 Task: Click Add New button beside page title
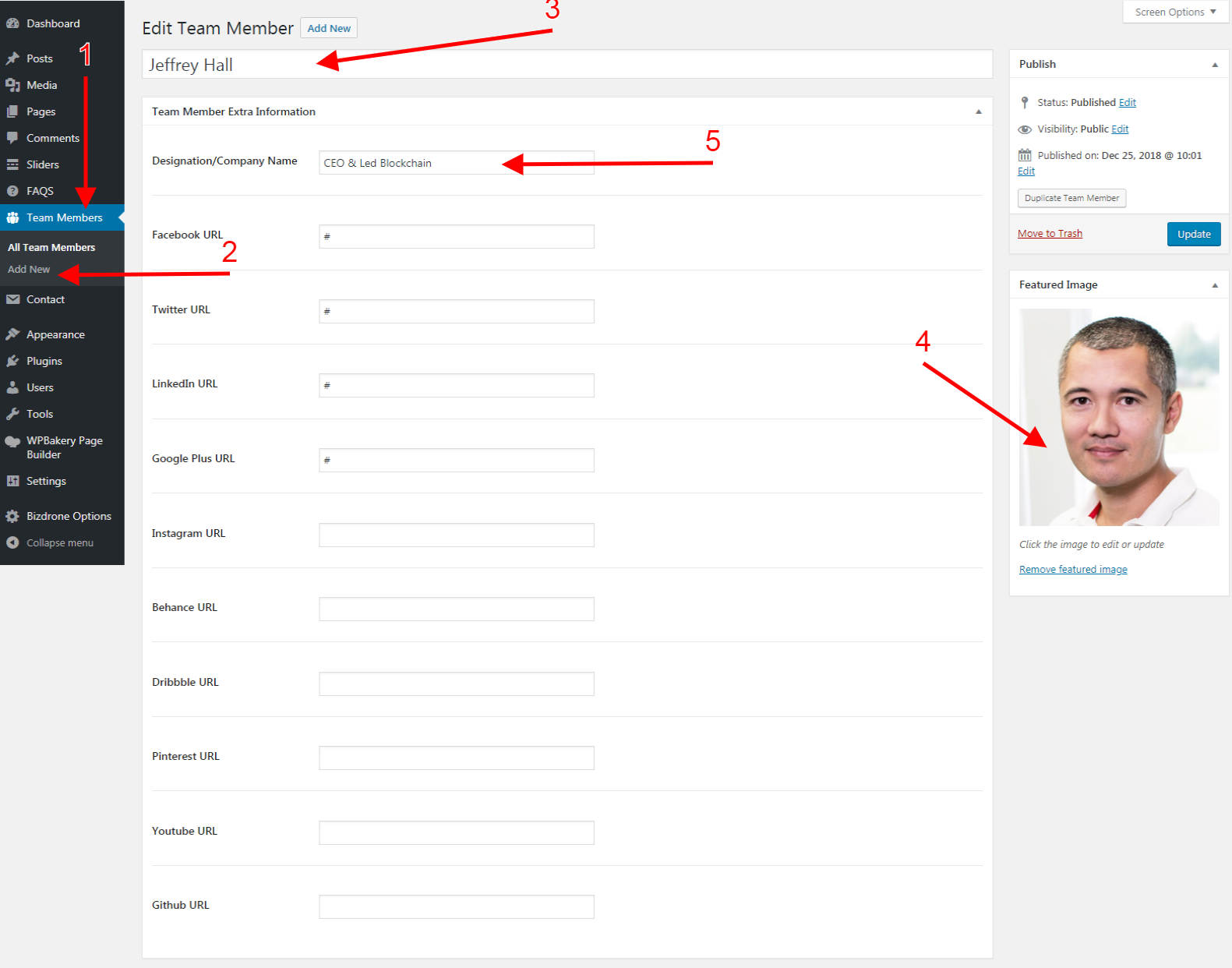(x=329, y=28)
